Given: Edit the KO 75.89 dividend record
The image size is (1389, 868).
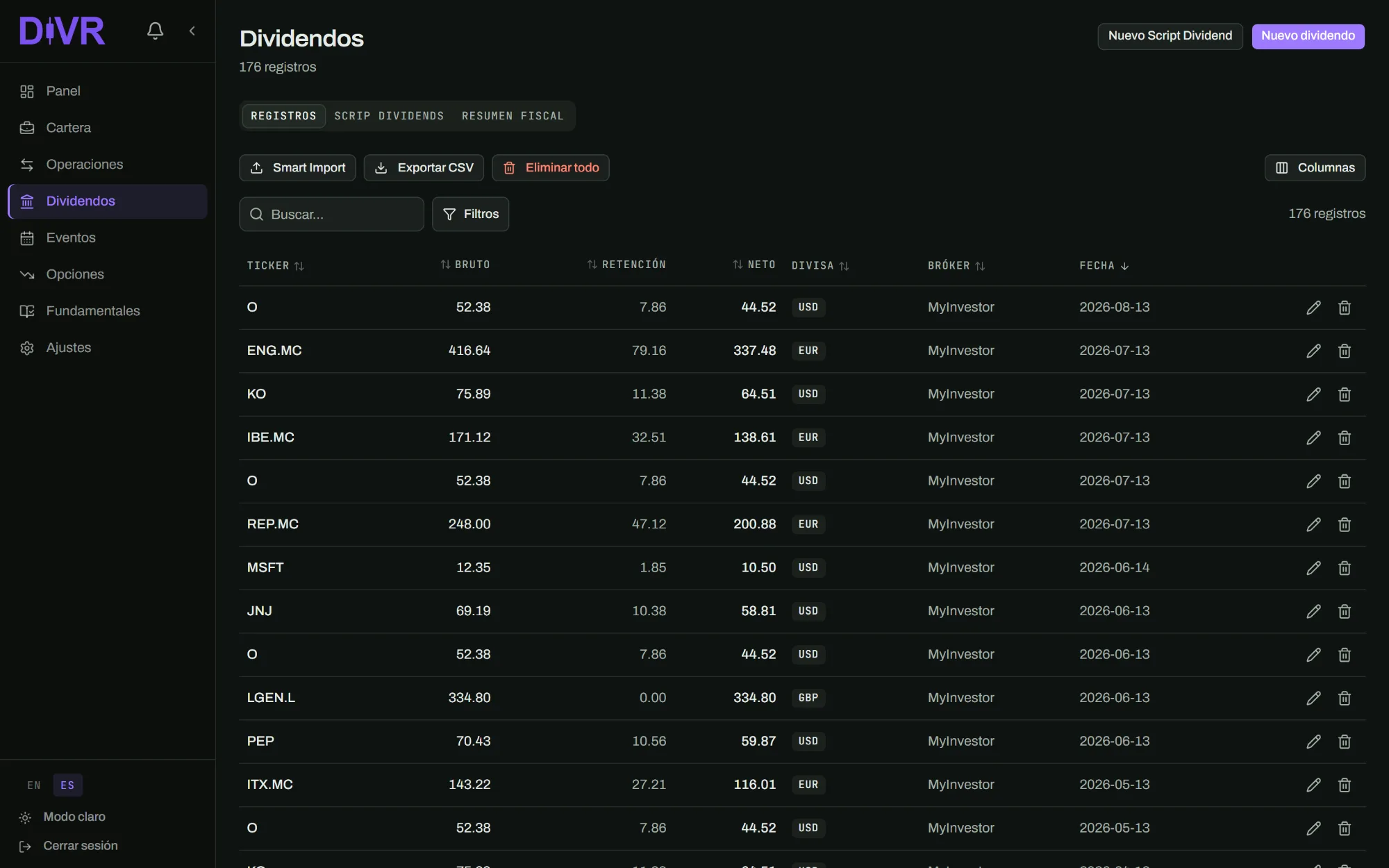Looking at the screenshot, I should (1313, 394).
